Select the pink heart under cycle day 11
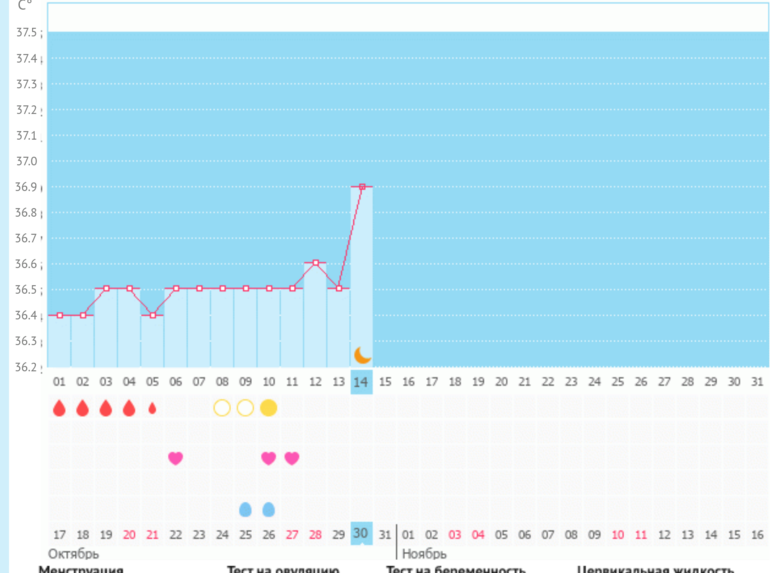Viewport: 770px width, 573px height. tap(291, 458)
